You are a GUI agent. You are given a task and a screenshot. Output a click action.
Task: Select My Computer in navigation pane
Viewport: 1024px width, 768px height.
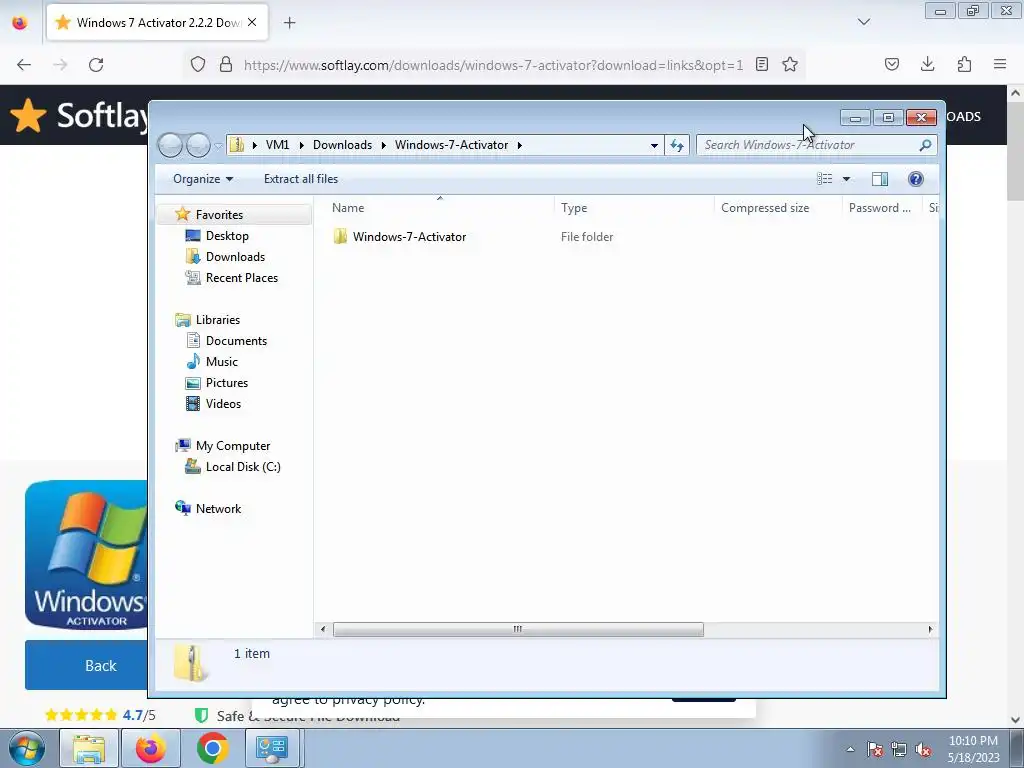point(233,446)
